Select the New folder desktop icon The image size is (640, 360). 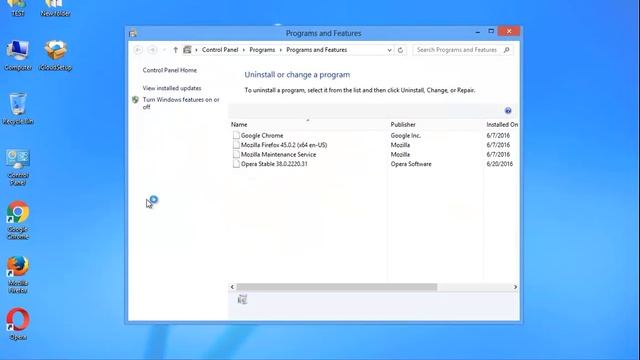[56, 8]
